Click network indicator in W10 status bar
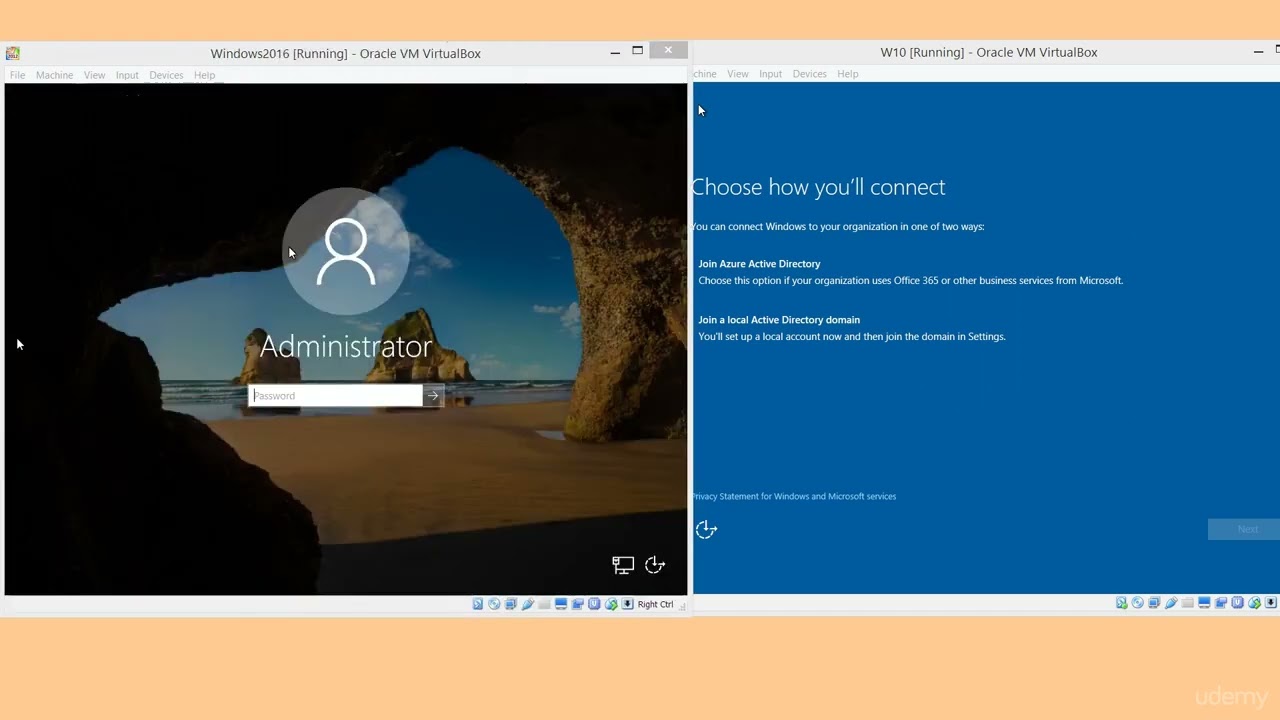 coord(1154,603)
